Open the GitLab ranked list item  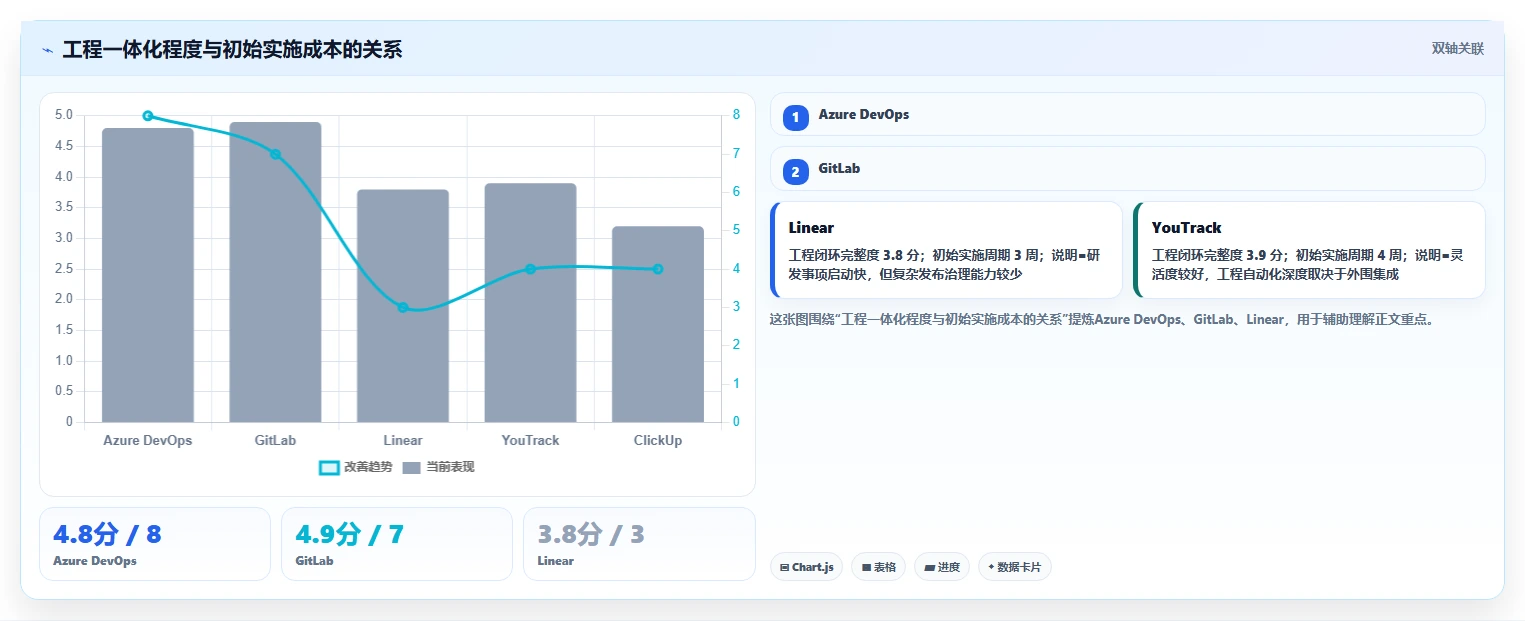coord(1127,168)
